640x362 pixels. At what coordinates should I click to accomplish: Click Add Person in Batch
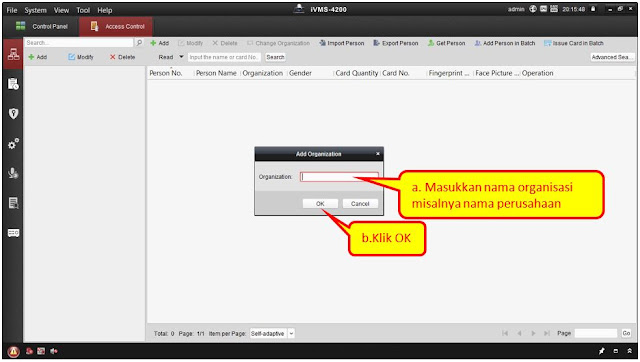(x=505, y=43)
